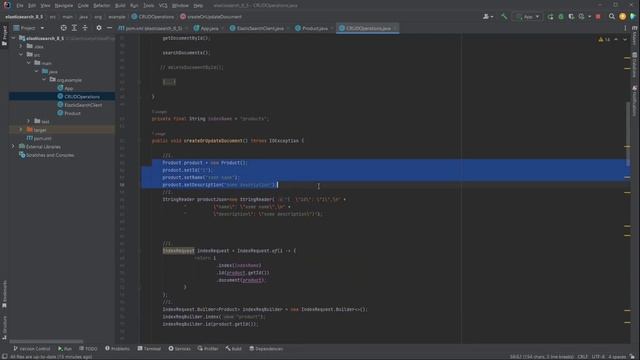Go to the previous highlighted problem arrow
This screenshot has height=360, width=640.
616,40
